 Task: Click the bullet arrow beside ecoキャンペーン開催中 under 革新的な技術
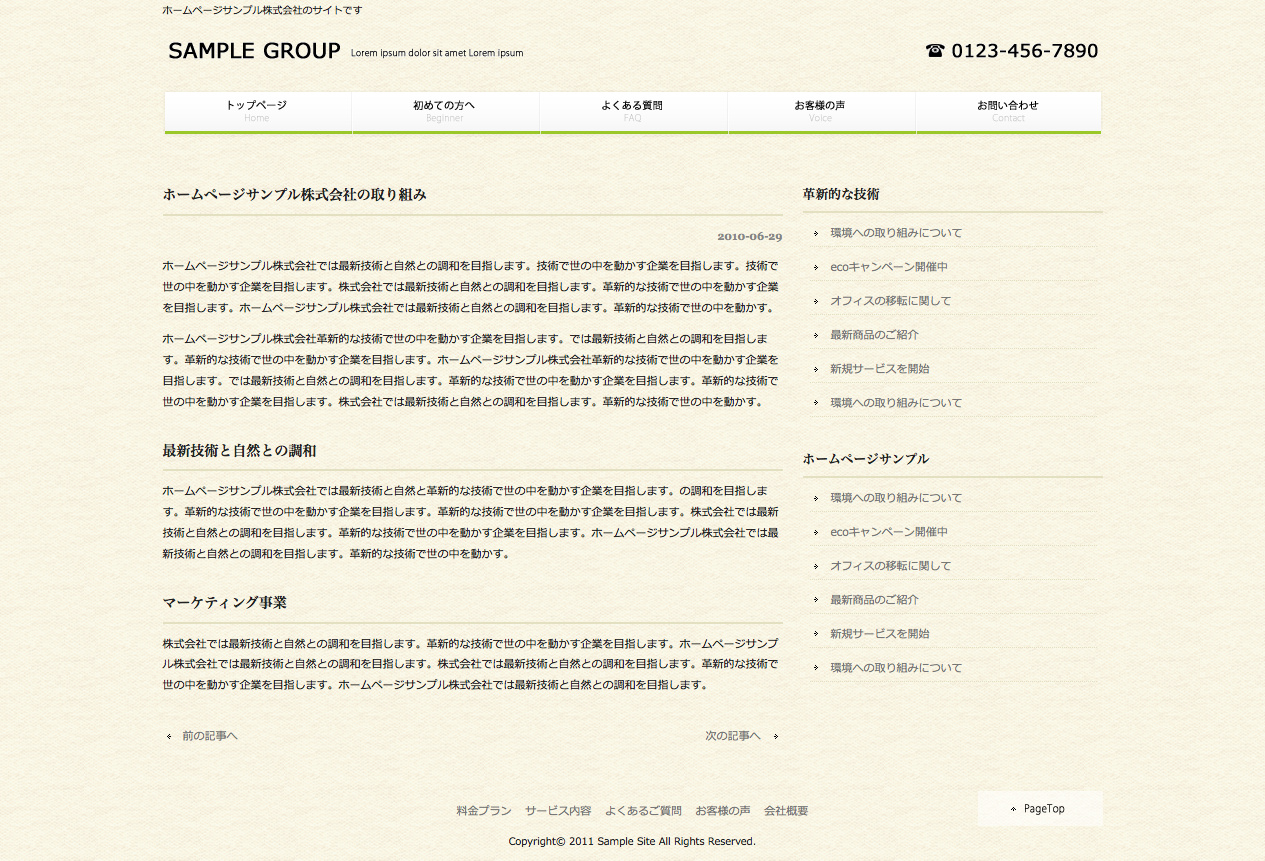(816, 268)
